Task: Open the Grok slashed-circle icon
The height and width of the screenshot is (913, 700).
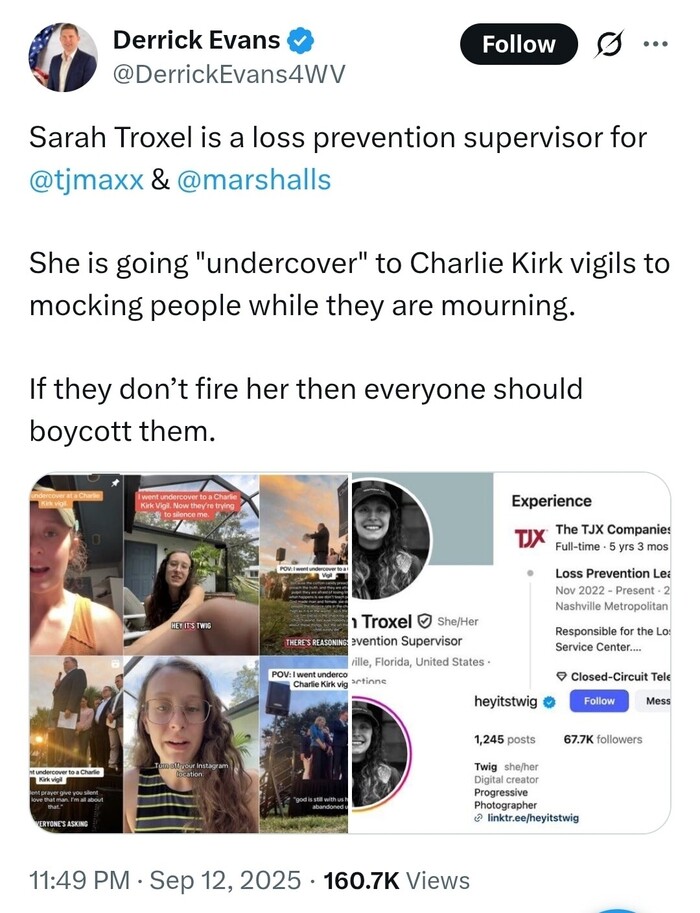Action: click(608, 44)
